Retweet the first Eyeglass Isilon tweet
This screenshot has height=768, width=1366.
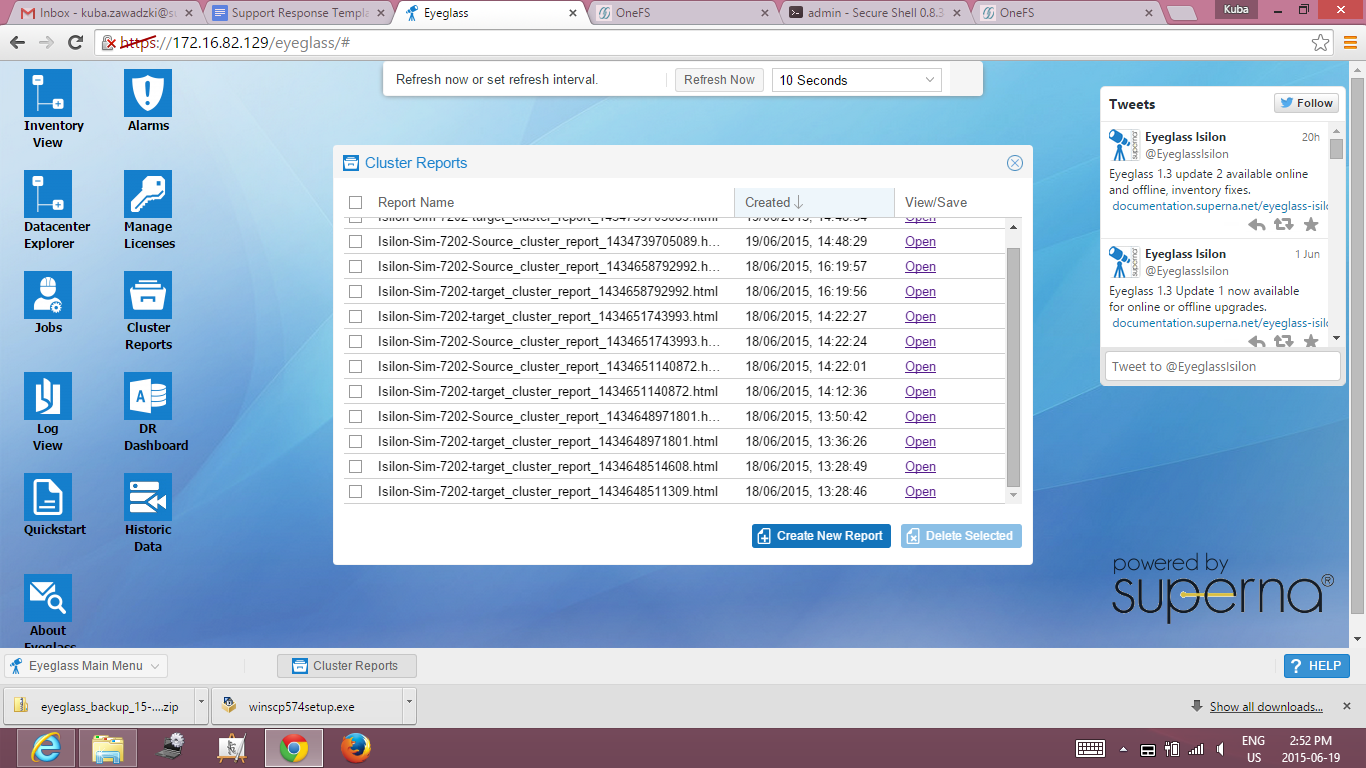(1284, 225)
